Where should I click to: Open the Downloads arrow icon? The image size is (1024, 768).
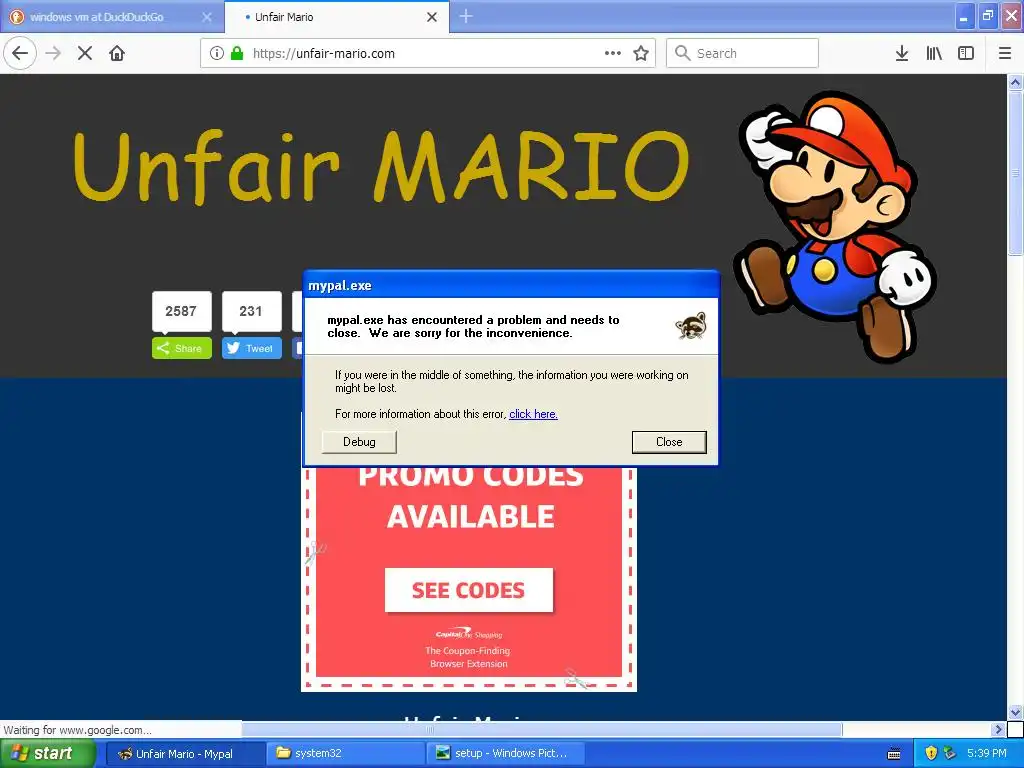click(902, 54)
